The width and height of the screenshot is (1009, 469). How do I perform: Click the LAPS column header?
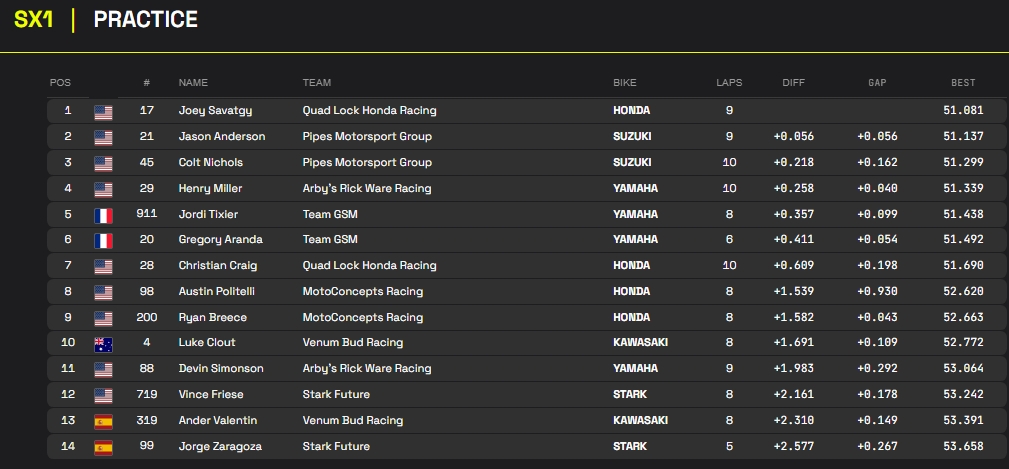(729, 83)
